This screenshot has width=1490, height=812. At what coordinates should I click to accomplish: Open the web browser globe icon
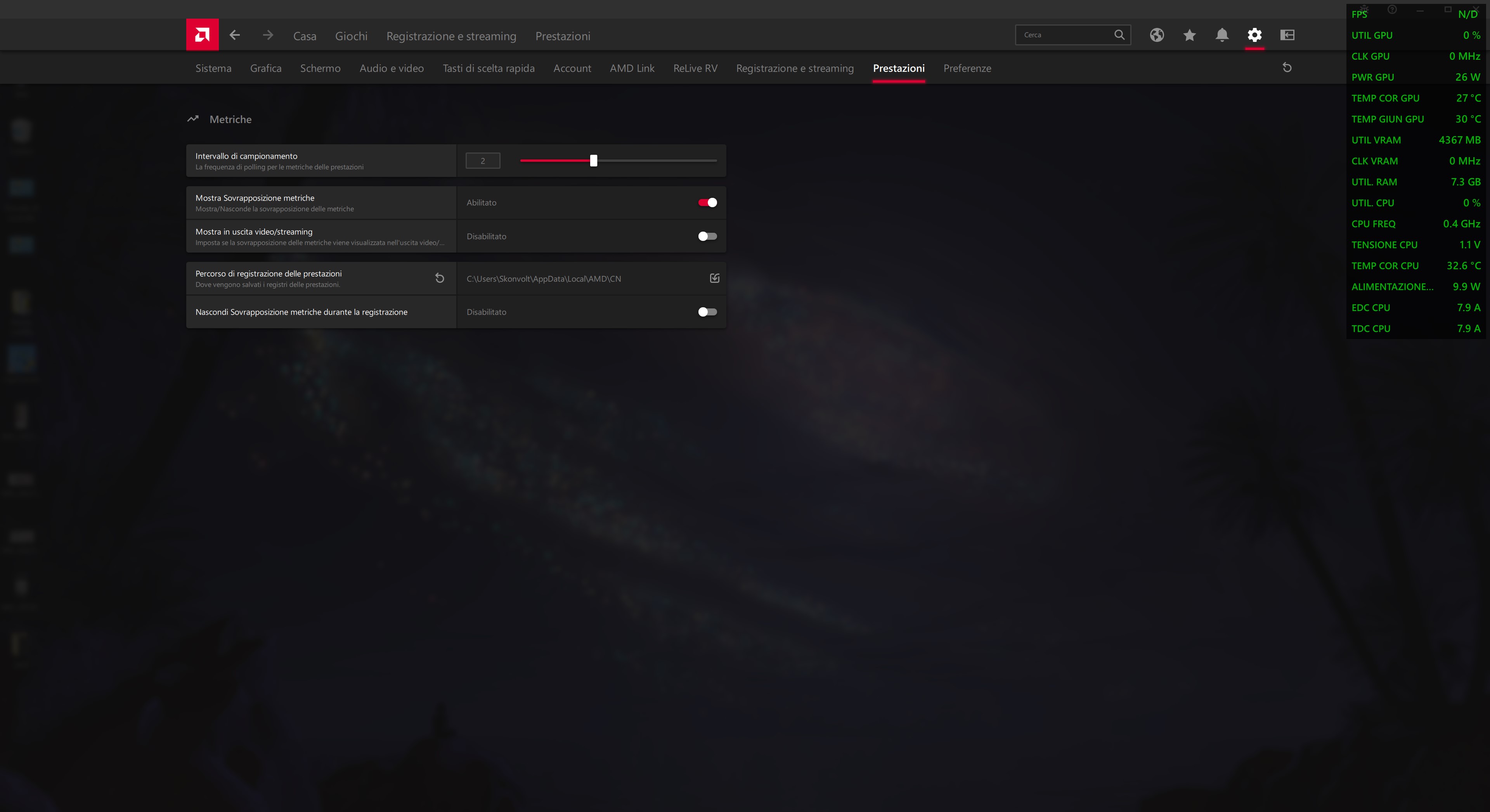coord(1156,35)
